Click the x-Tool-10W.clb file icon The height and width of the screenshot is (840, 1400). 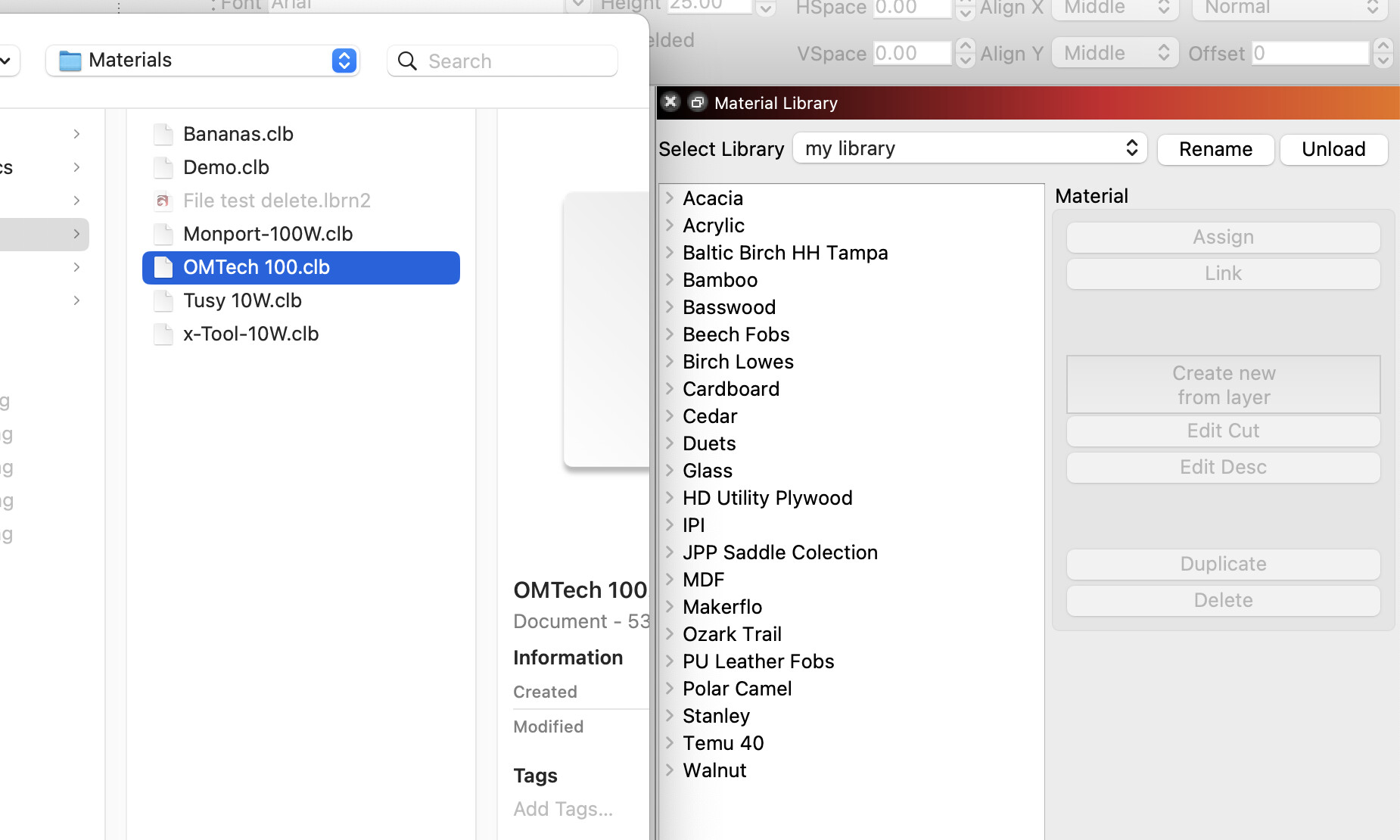click(x=163, y=334)
